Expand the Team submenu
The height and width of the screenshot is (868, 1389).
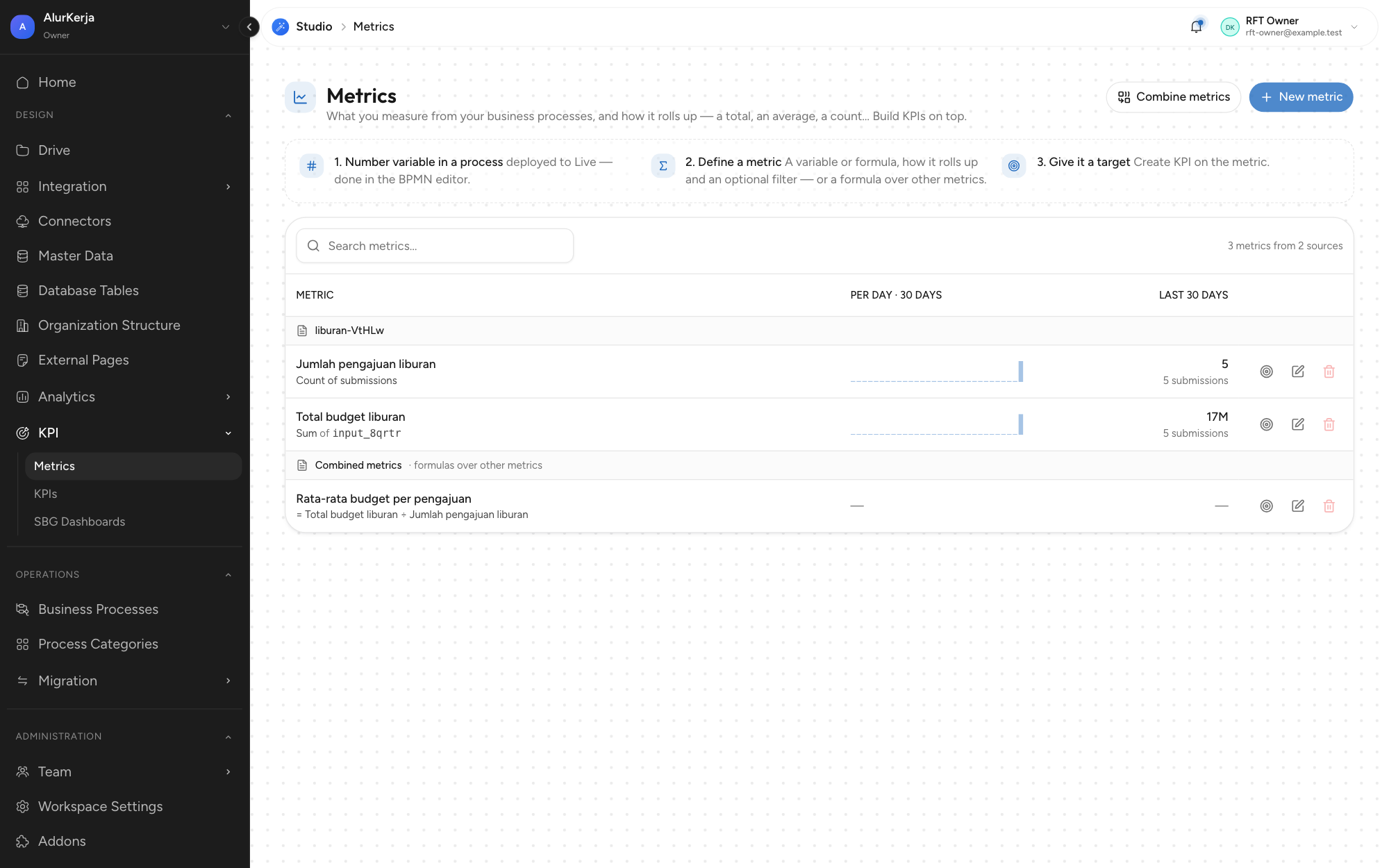pos(228,772)
